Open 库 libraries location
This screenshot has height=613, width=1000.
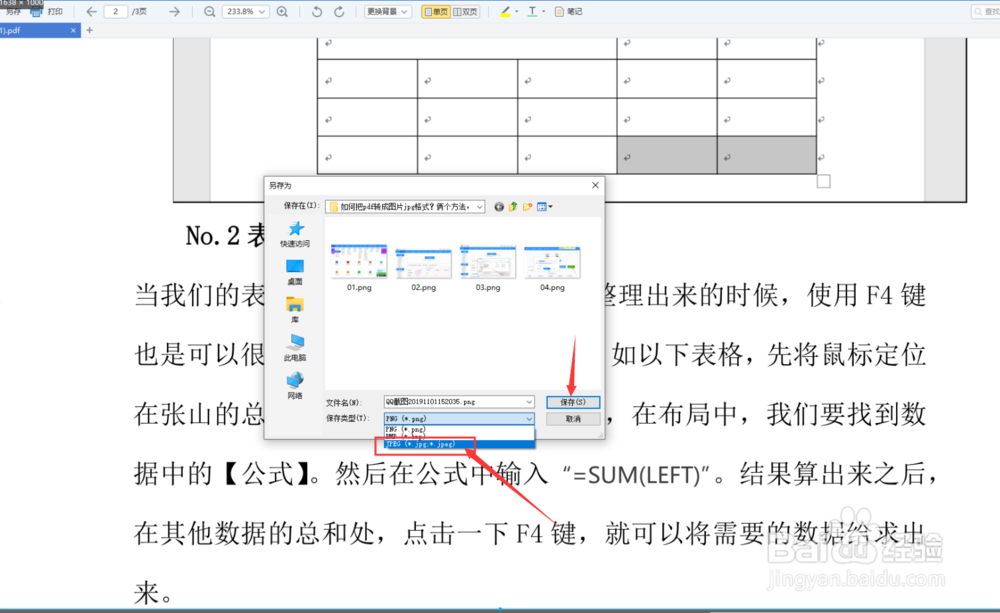295,311
